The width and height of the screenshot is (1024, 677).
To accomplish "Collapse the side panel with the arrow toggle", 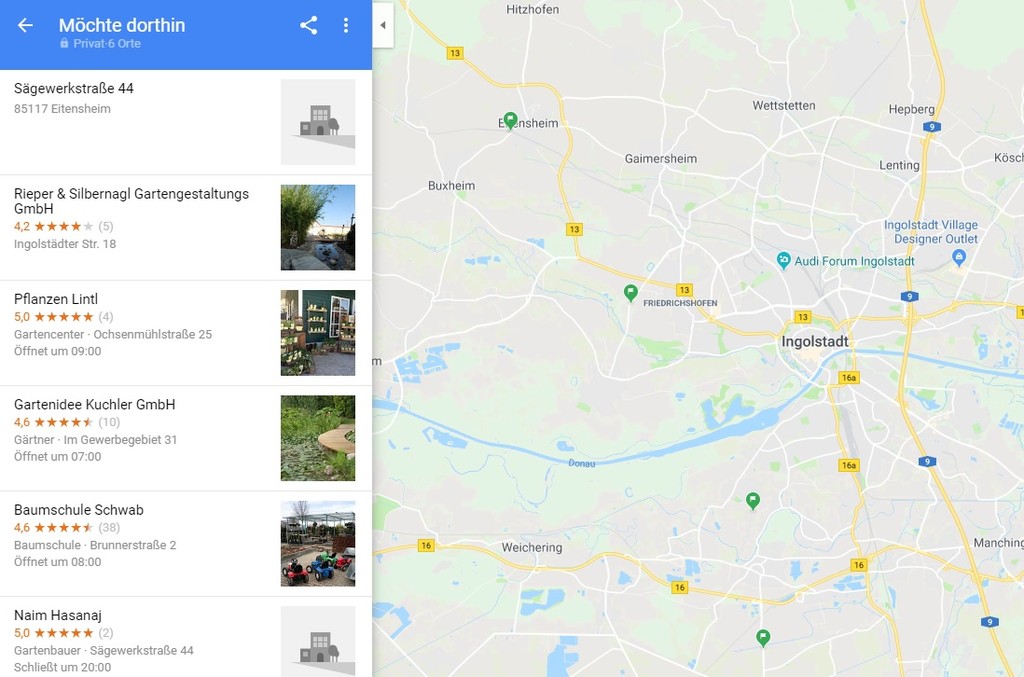I will coord(383,25).
